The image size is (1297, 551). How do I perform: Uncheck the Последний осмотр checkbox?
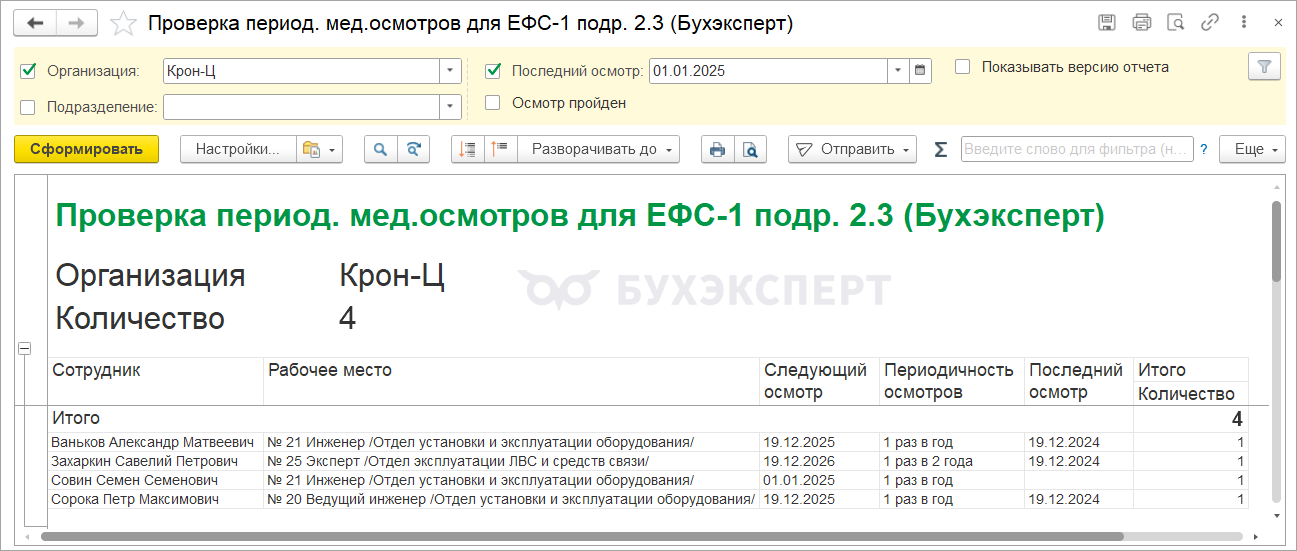(x=493, y=70)
